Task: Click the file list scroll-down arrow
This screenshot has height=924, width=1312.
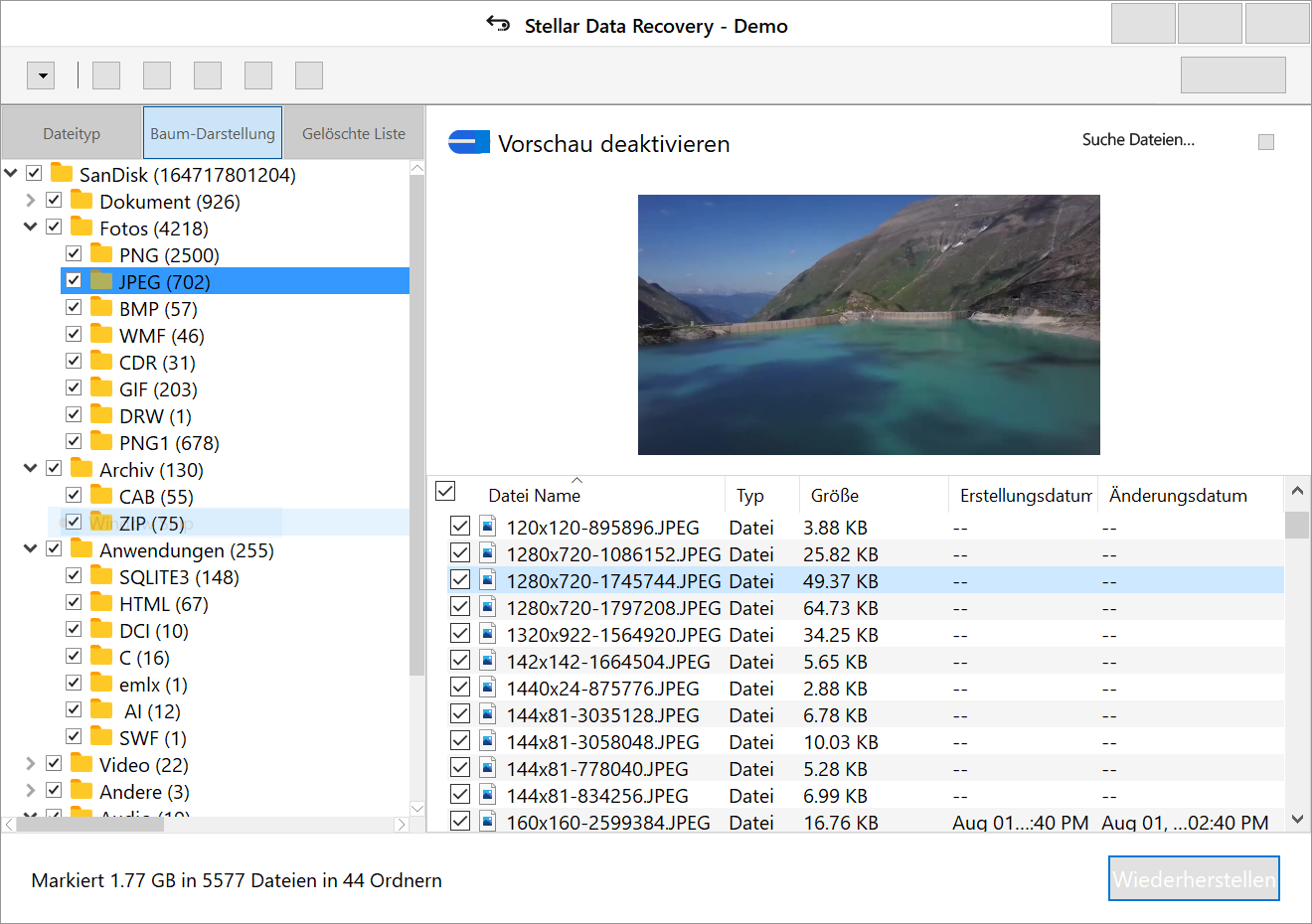Action: (1297, 820)
